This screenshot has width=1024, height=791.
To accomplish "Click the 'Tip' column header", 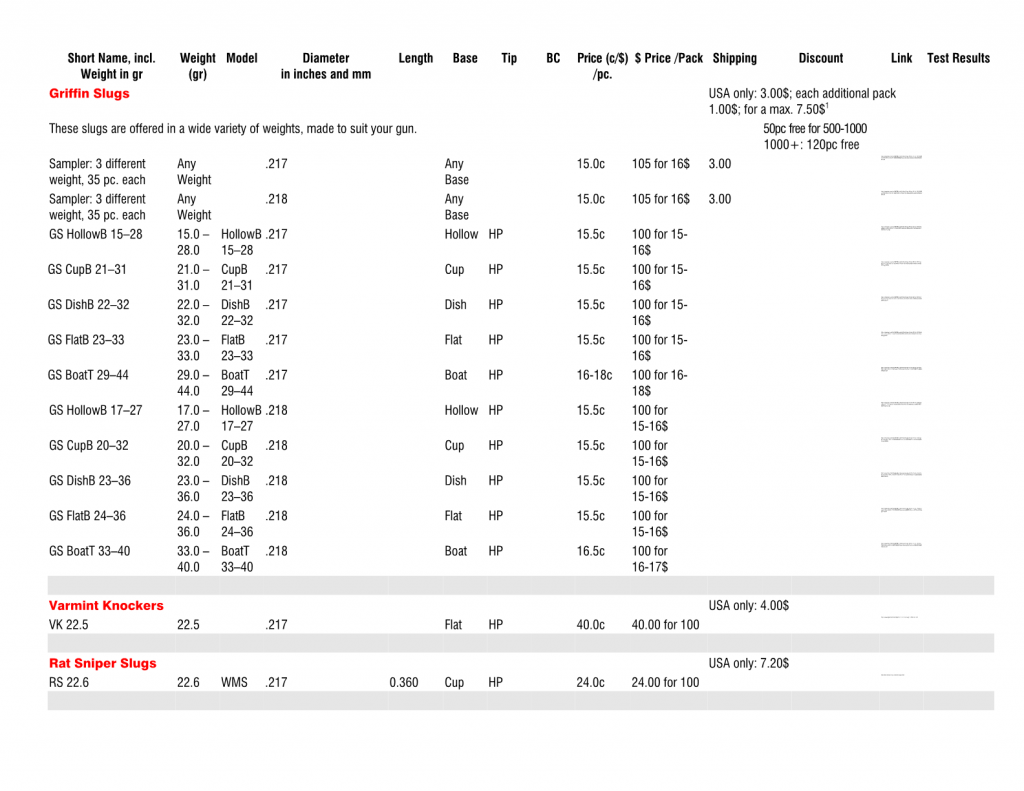I will click(509, 58).
